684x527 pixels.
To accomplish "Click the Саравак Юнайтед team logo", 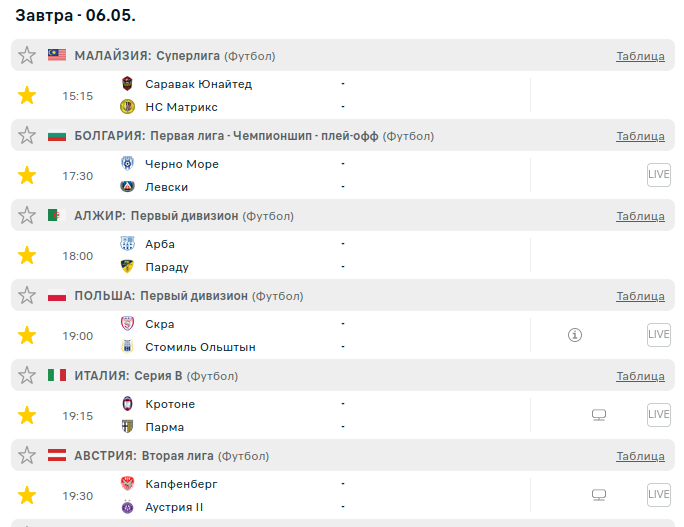I will pyautogui.click(x=127, y=84).
